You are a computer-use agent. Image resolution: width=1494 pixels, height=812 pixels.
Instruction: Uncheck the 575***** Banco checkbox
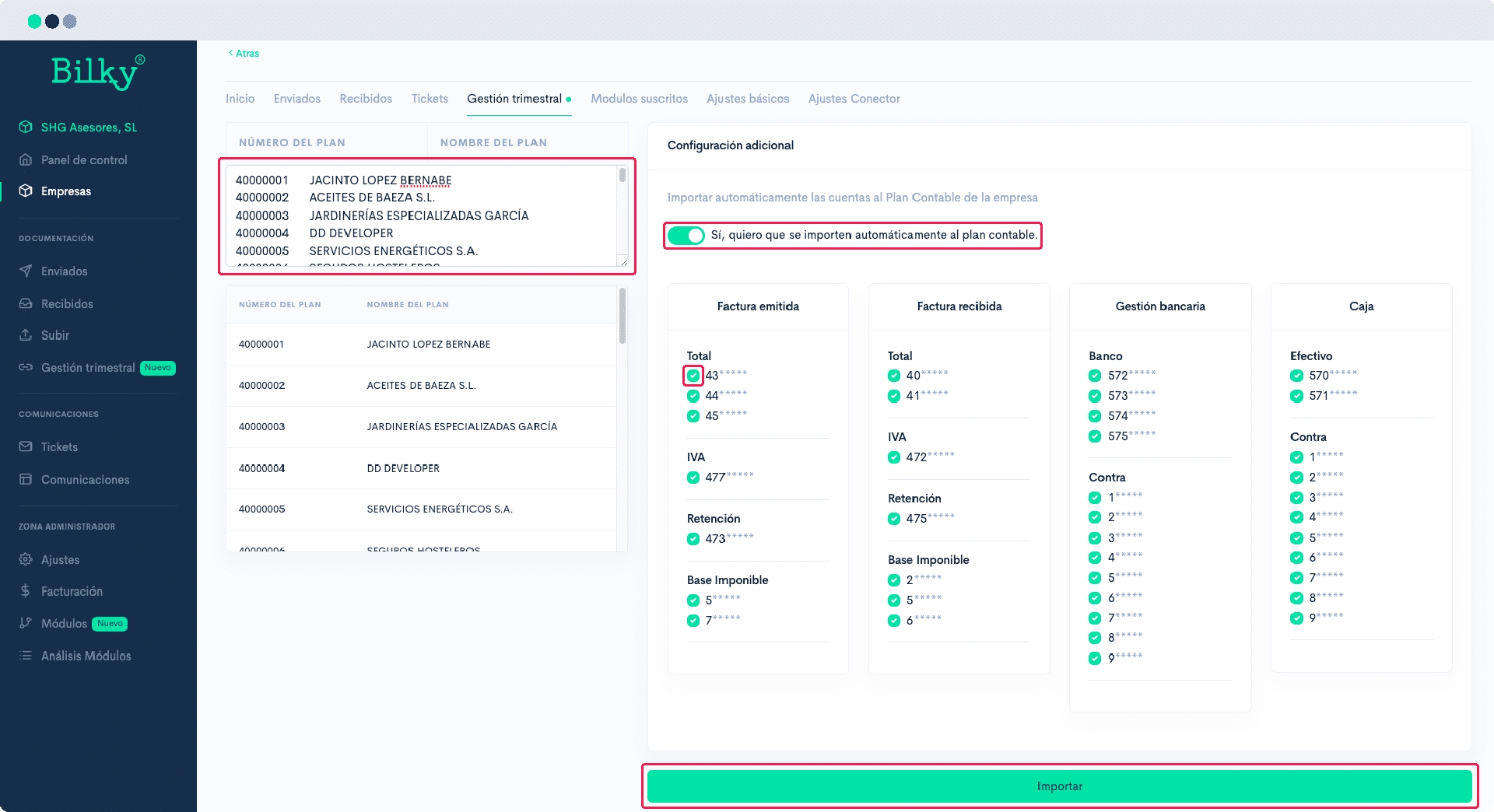click(x=1095, y=436)
